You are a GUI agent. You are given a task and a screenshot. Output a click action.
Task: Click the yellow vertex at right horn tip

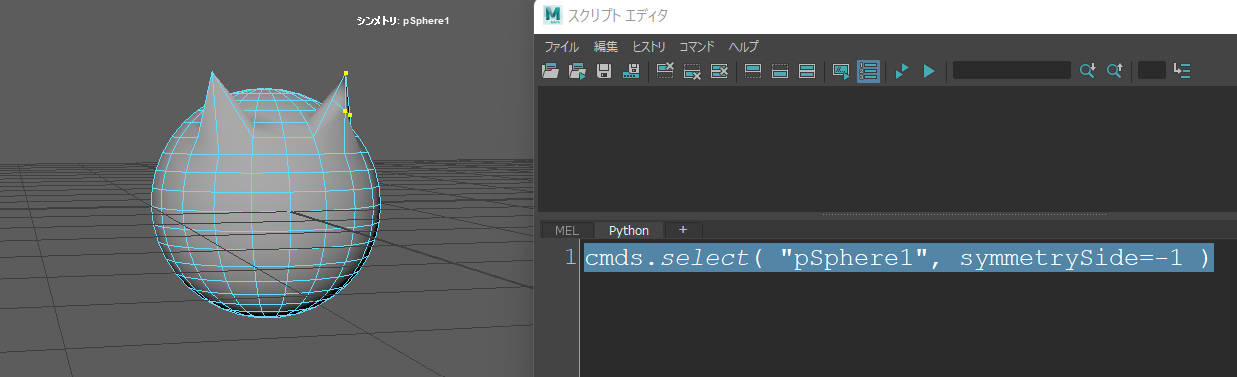pyautogui.click(x=346, y=73)
